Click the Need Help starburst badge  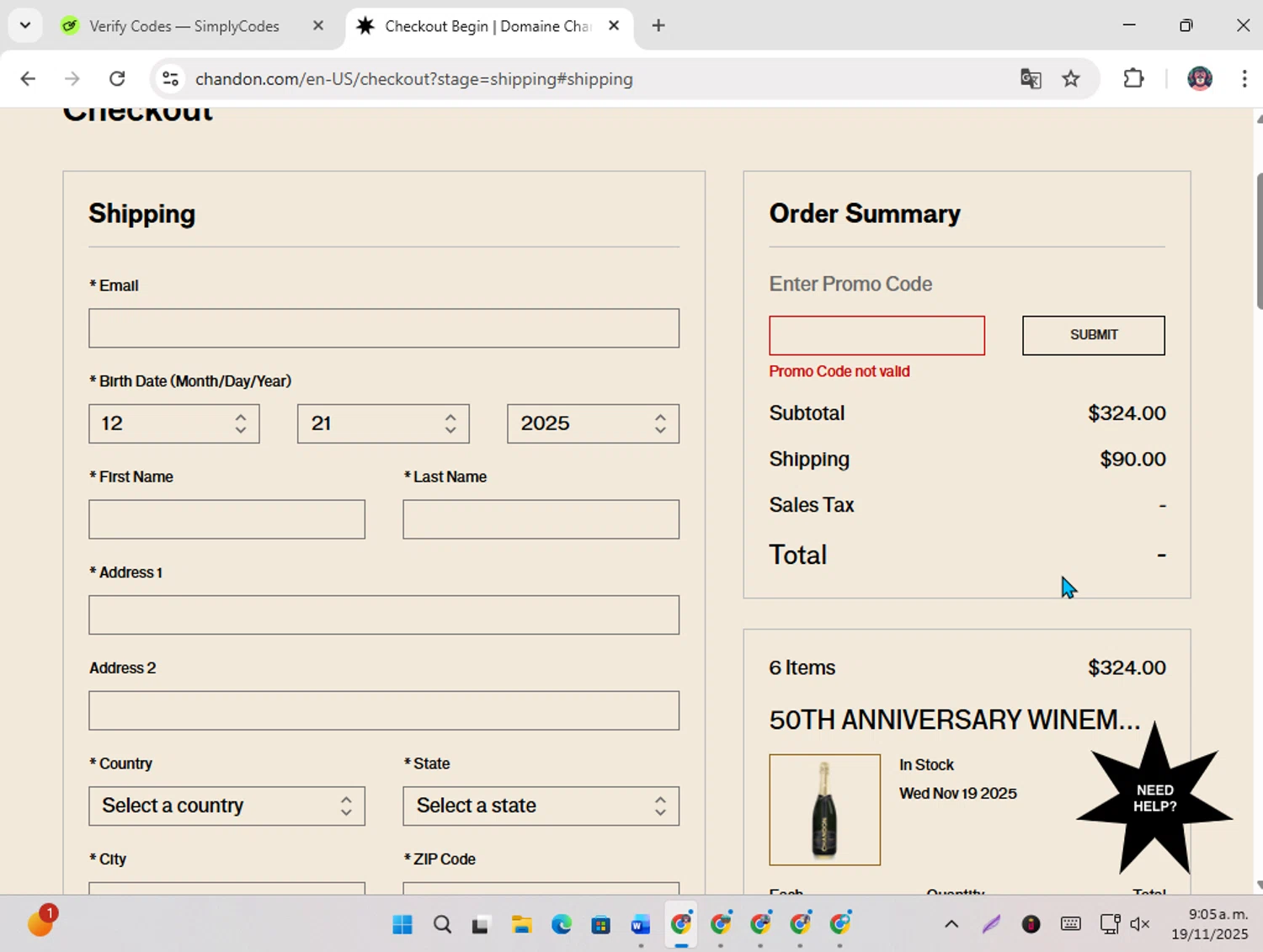pyautogui.click(x=1154, y=798)
